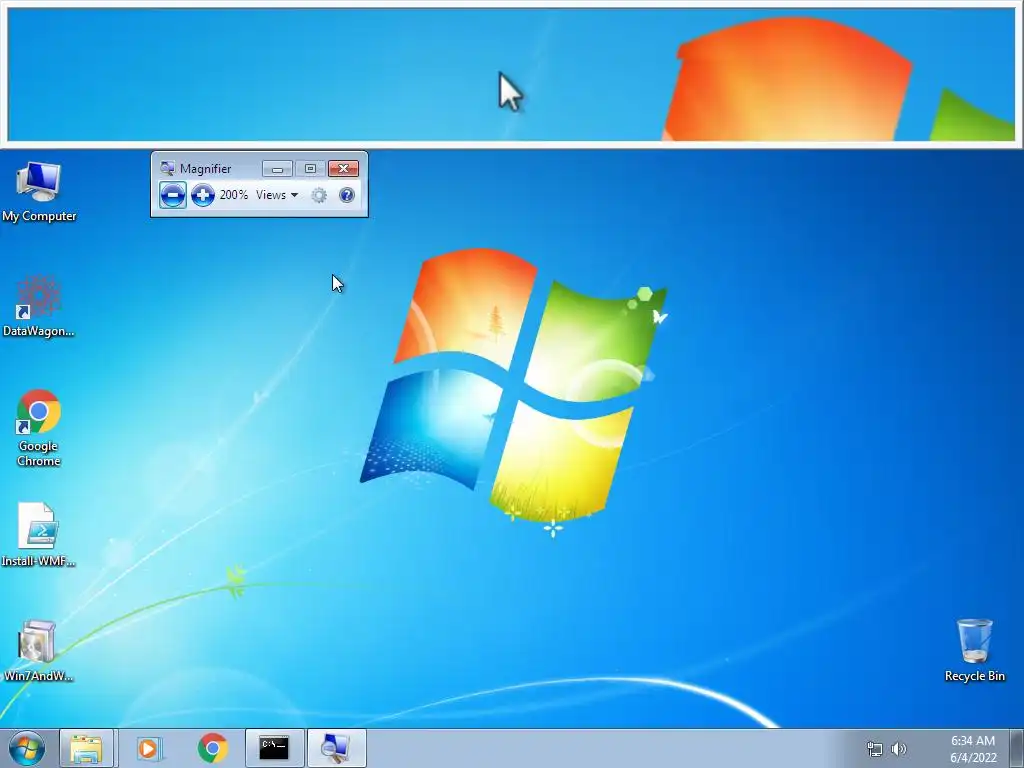The width and height of the screenshot is (1024, 768).
Task: Zoom in with Magnifier plus button
Action: point(202,195)
